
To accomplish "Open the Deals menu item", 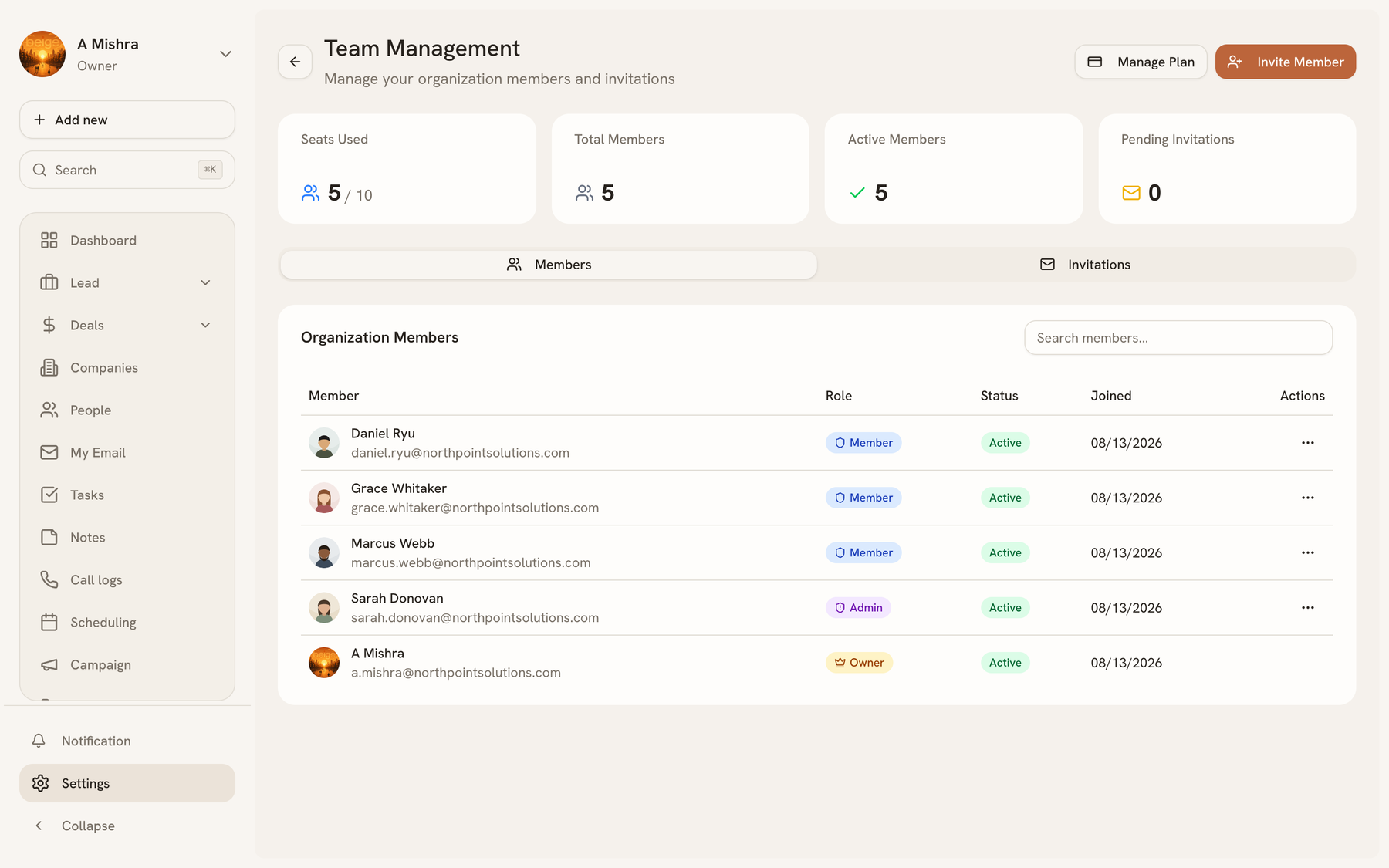I will [x=127, y=325].
